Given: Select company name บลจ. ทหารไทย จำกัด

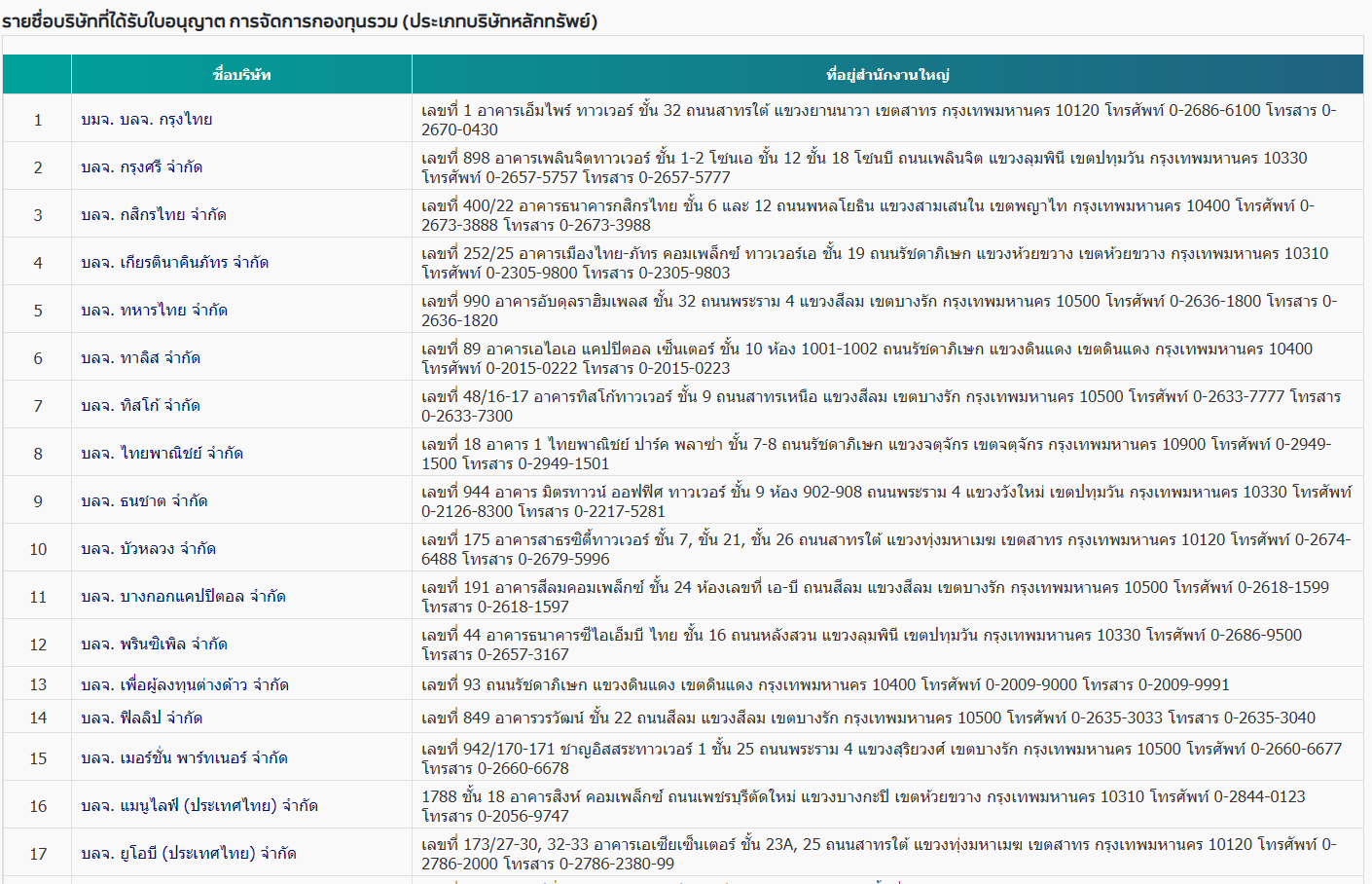Looking at the screenshot, I should tap(155, 310).
